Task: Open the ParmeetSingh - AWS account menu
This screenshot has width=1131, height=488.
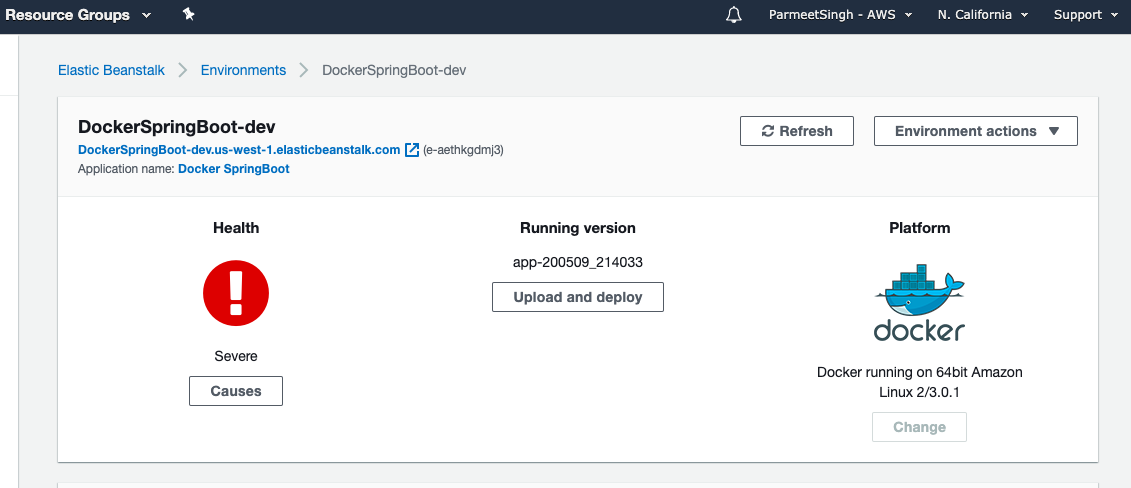Action: [x=840, y=14]
